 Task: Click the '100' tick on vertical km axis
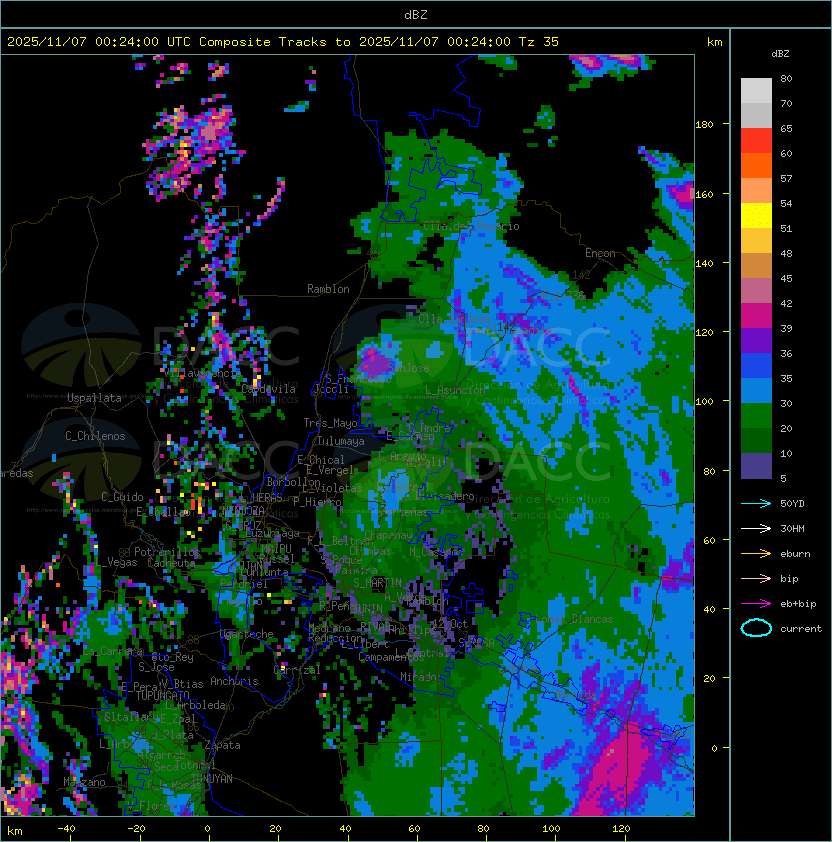point(704,402)
